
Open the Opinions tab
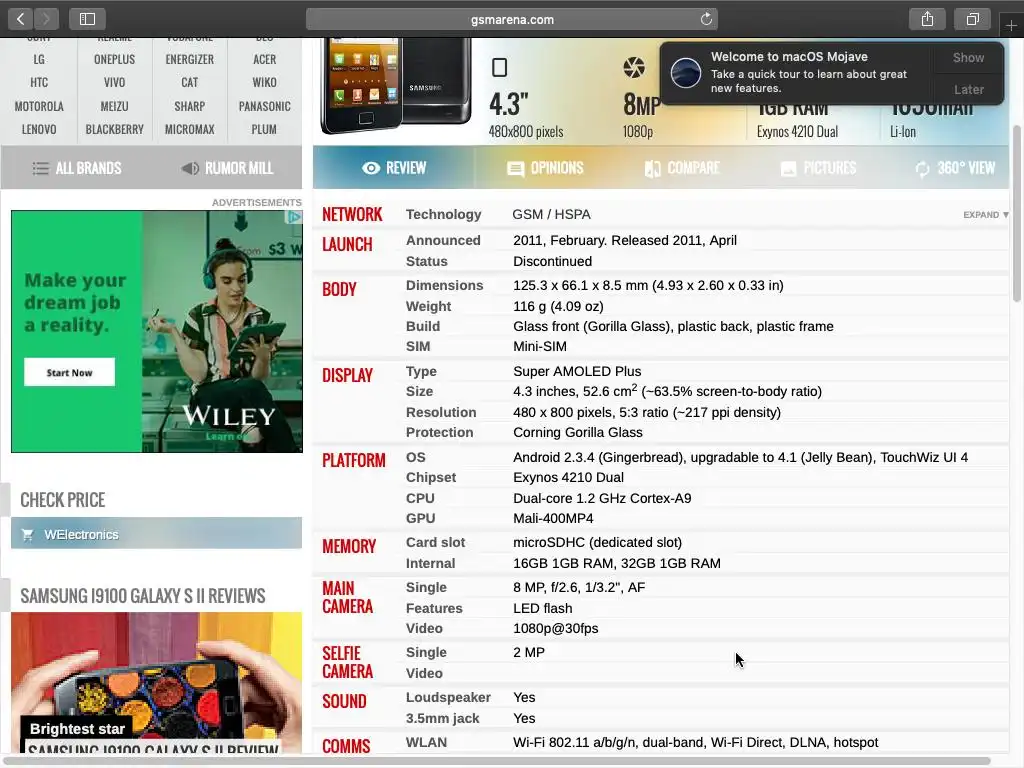click(x=545, y=168)
